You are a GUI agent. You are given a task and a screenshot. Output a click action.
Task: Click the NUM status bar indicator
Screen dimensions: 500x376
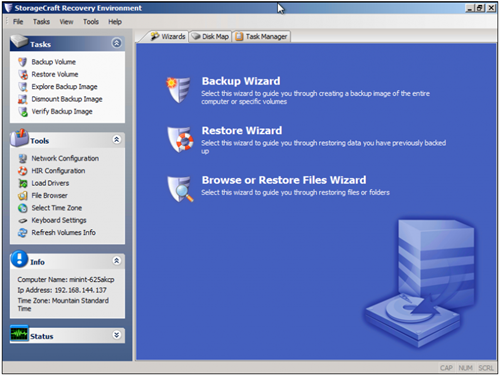click(466, 368)
